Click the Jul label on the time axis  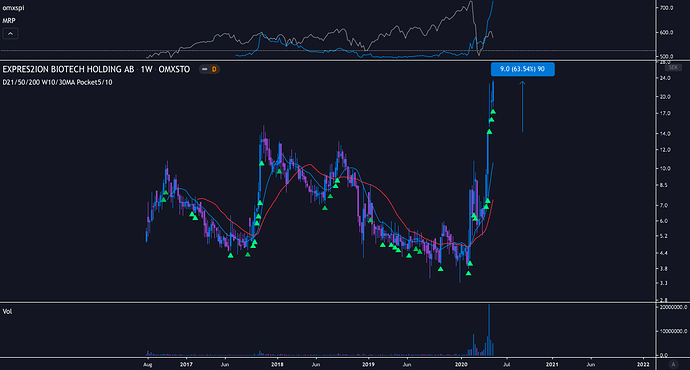(x=506, y=364)
